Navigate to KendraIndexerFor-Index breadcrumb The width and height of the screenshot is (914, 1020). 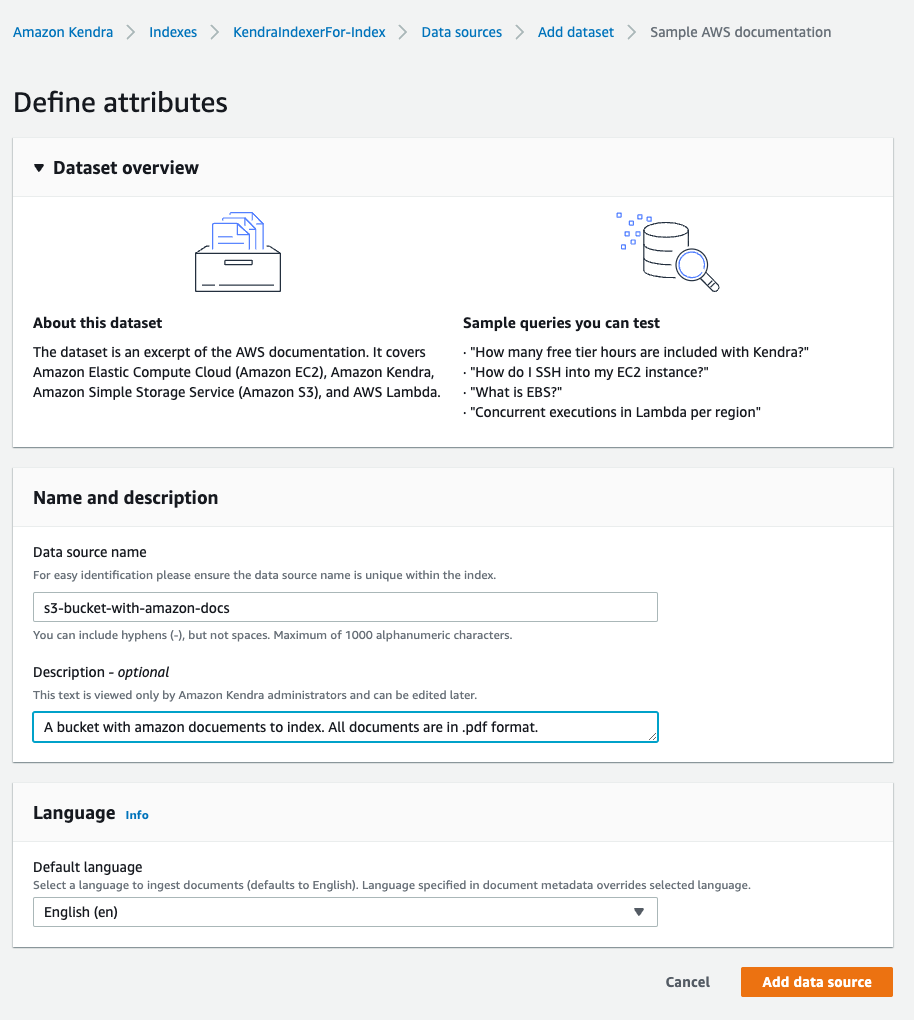(309, 32)
